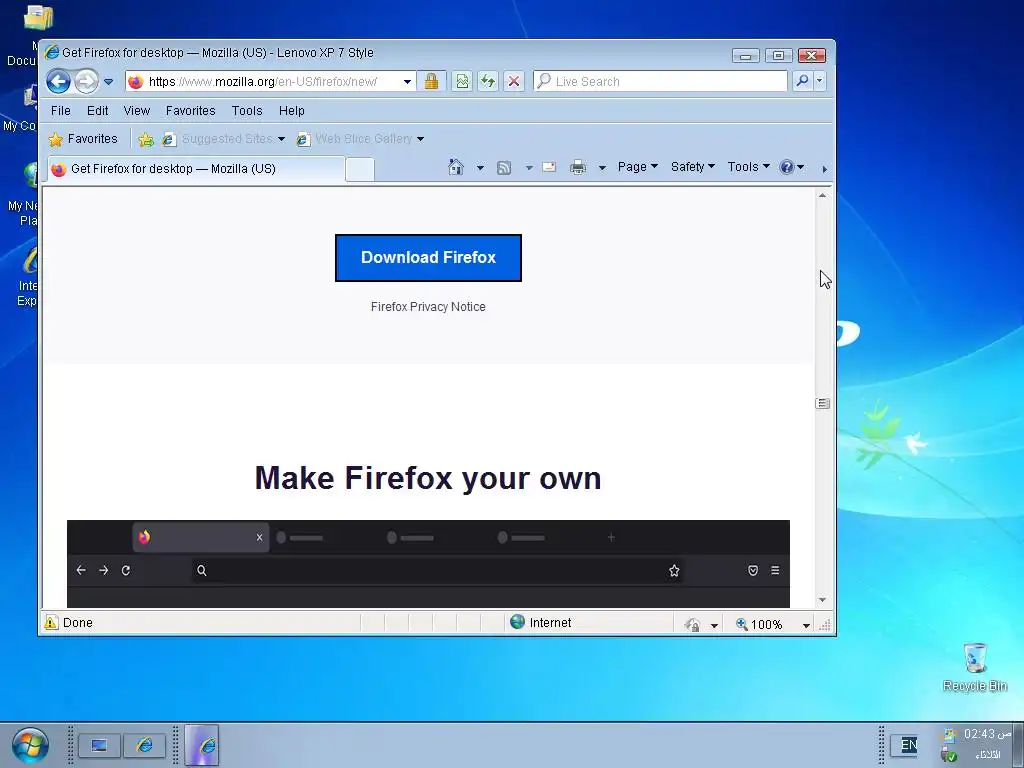Open the View menu
The height and width of the screenshot is (768, 1024).
click(136, 110)
